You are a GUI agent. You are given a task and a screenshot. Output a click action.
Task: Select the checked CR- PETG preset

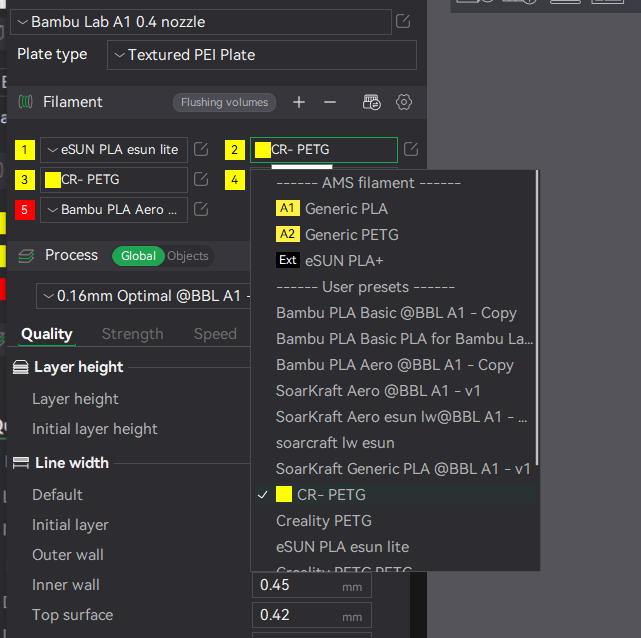(x=394, y=495)
